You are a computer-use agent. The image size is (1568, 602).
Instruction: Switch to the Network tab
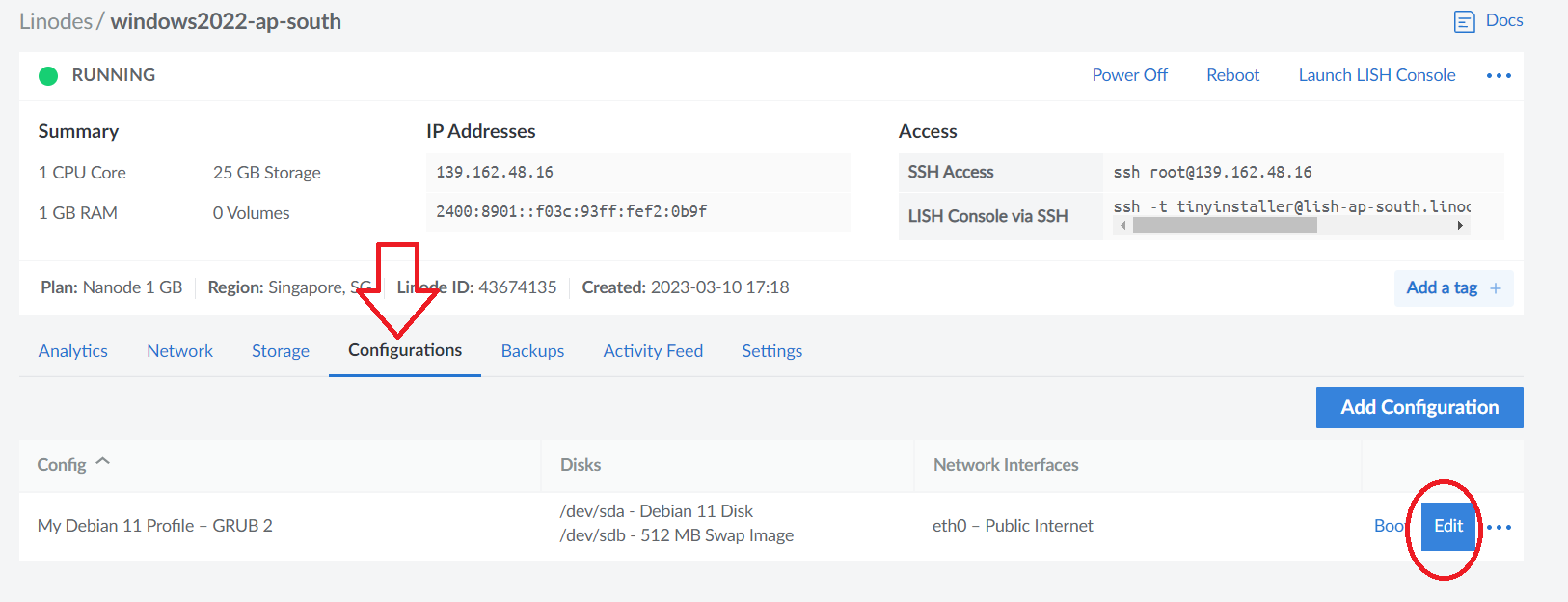[x=179, y=351]
